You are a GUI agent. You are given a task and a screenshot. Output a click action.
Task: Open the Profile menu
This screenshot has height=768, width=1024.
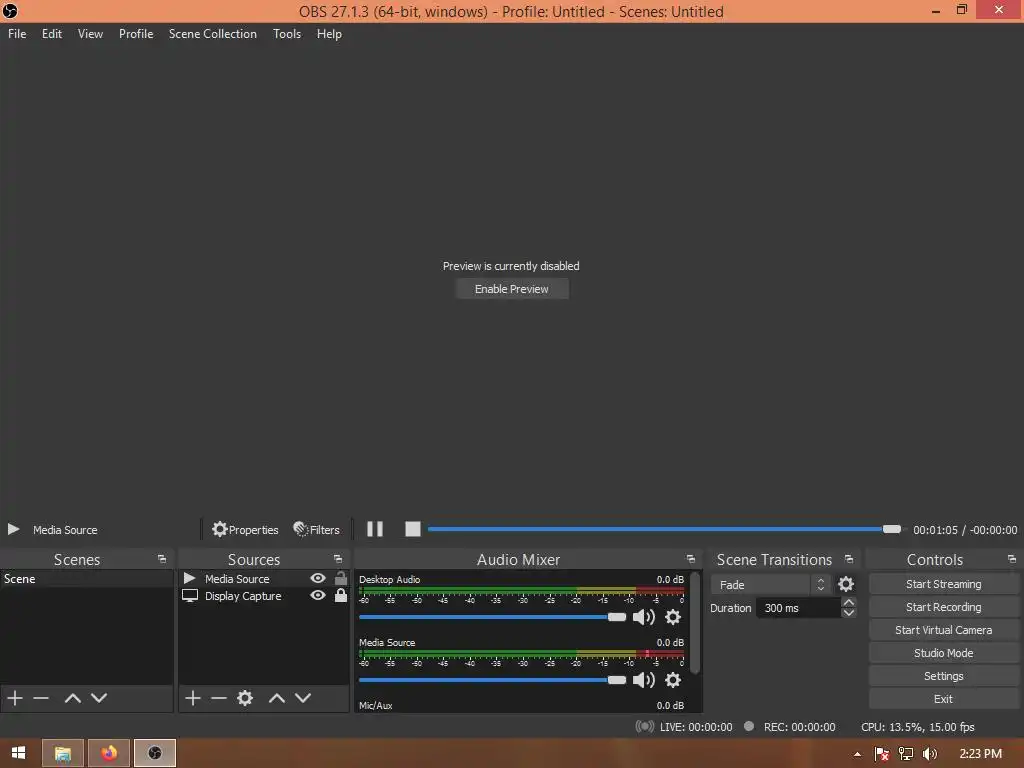click(x=136, y=34)
